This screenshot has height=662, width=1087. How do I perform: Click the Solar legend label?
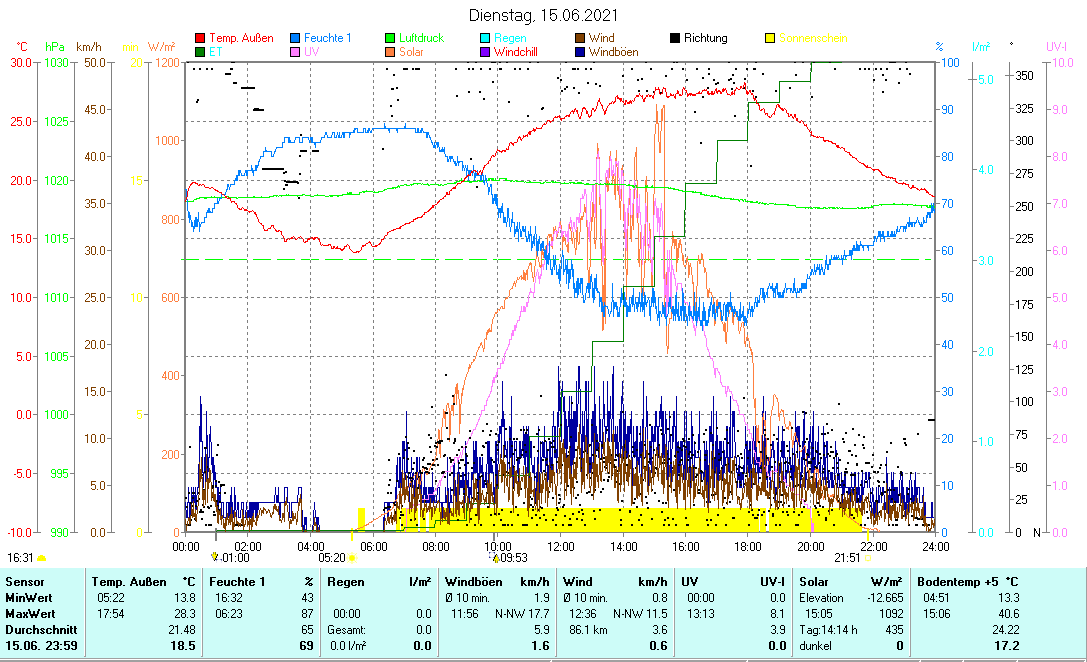coord(411,52)
